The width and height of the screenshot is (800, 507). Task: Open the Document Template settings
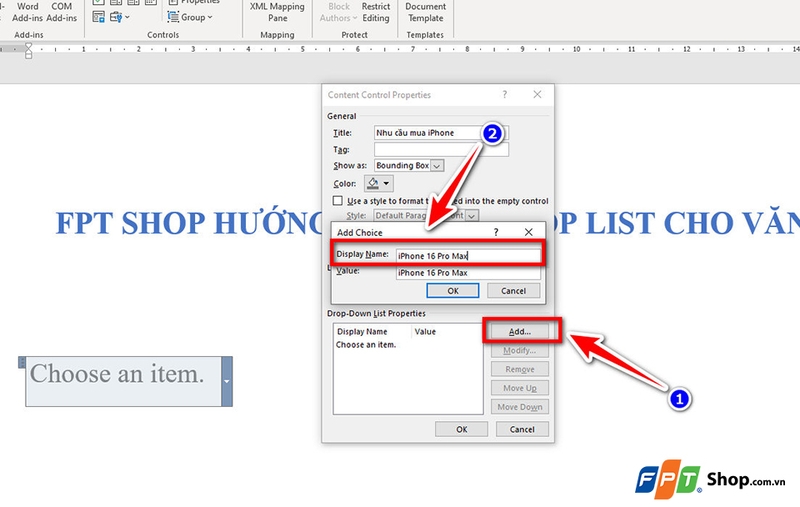pyautogui.click(x=426, y=12)
